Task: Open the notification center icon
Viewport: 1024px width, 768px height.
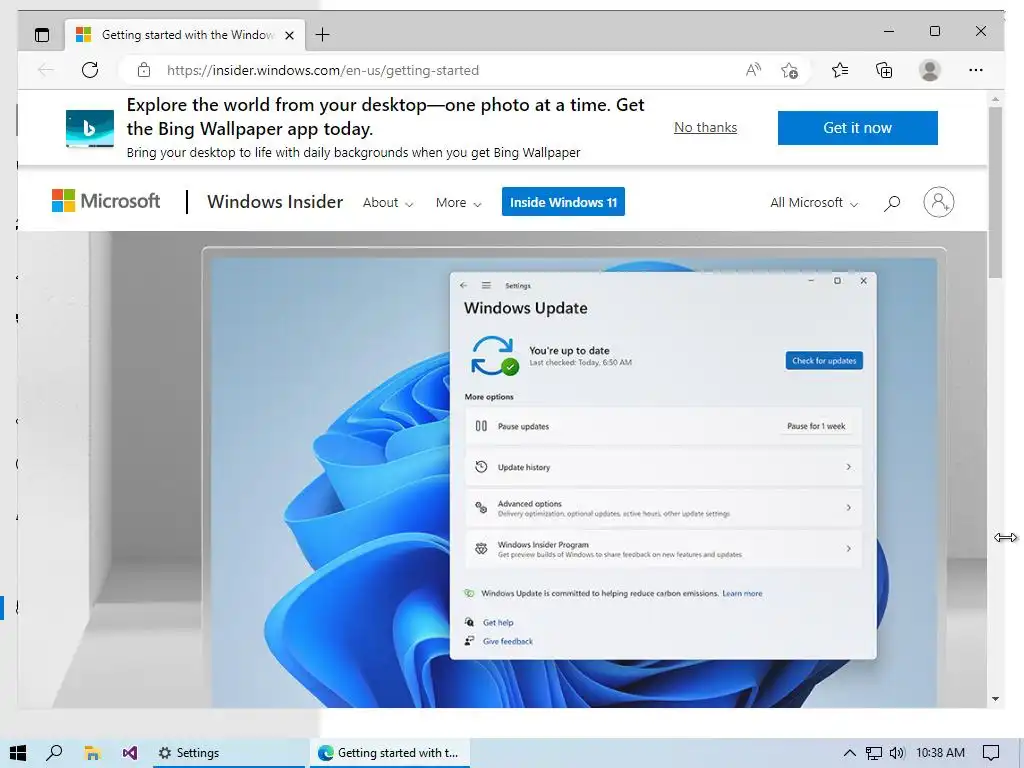Action: pos(991,753)
